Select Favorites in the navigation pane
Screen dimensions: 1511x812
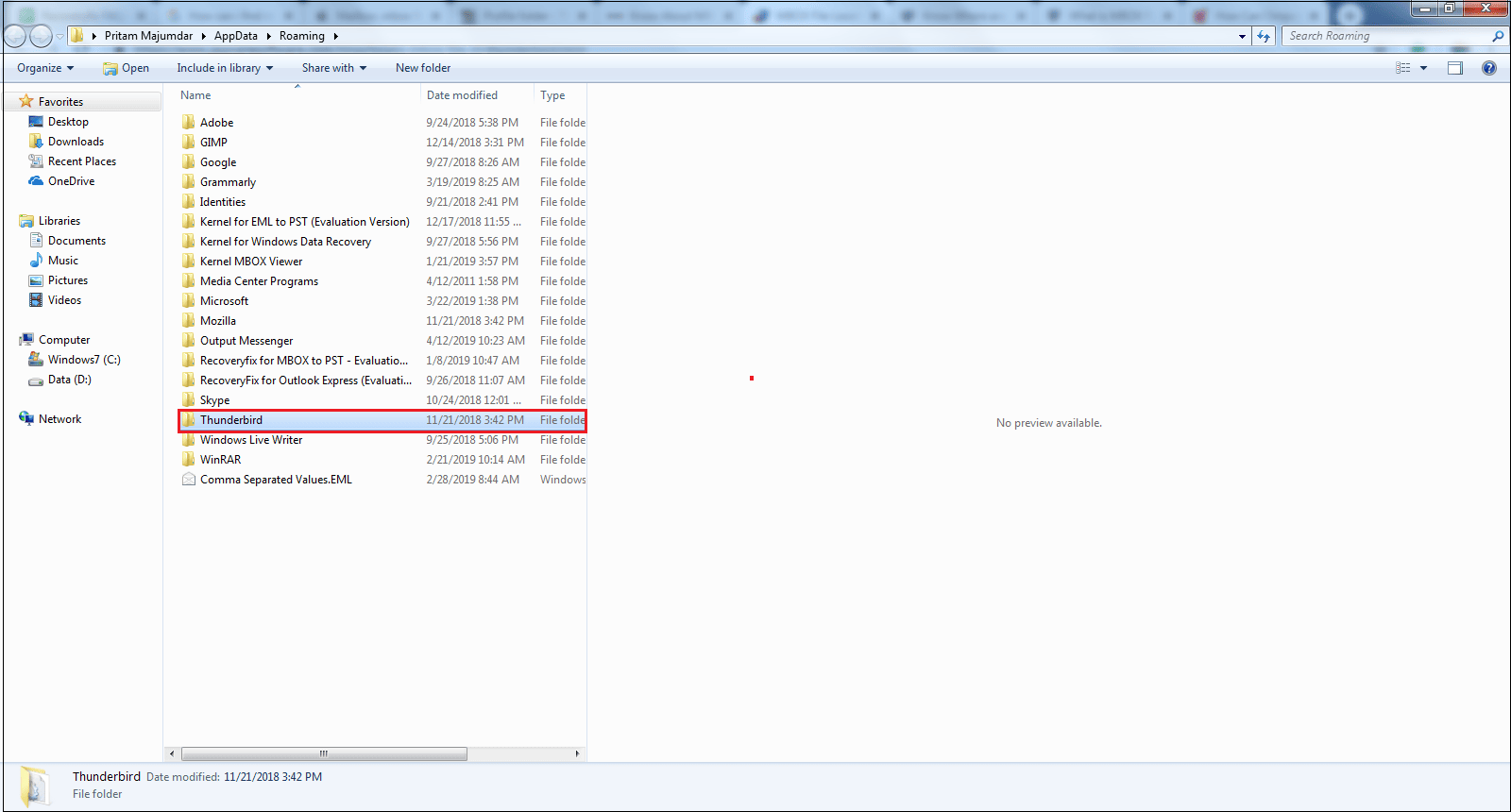tap(60, 101)
